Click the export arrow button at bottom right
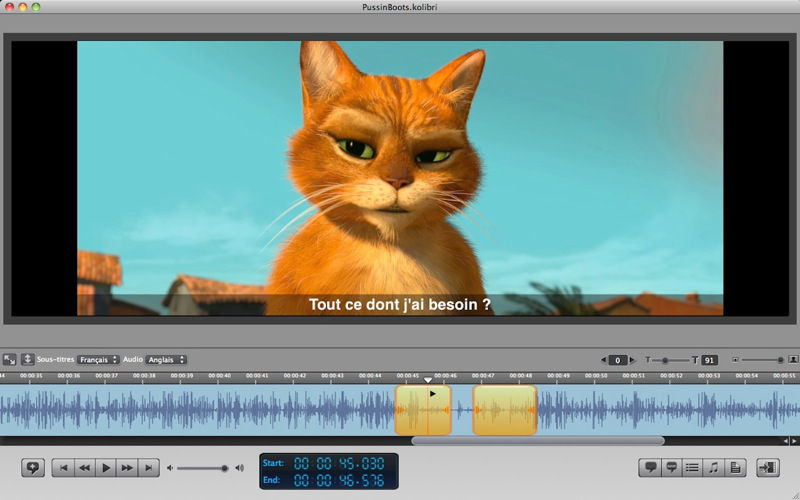Viewport: 800px width, 500px height. click(768, 467)
